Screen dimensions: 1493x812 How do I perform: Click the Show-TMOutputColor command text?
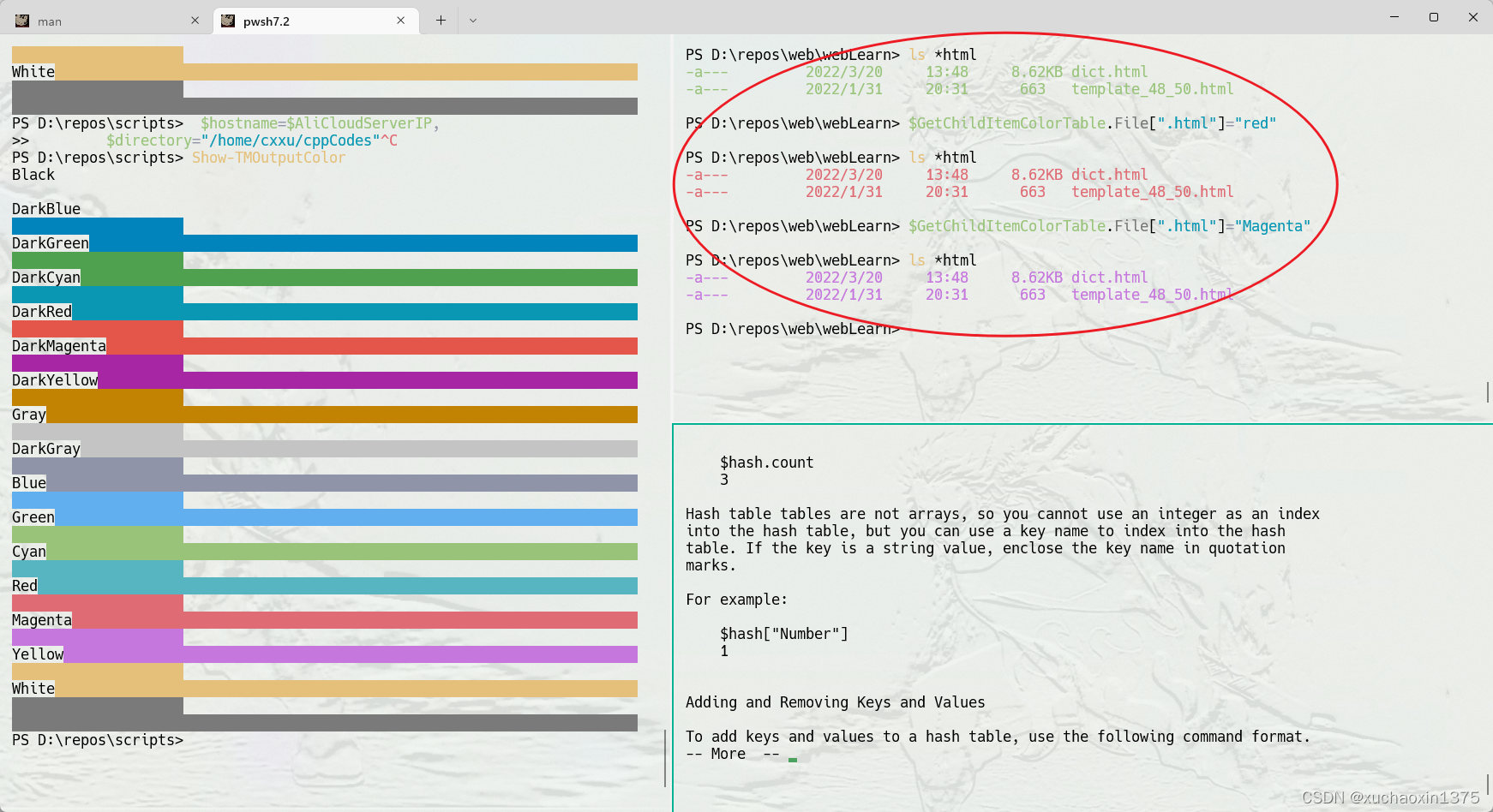click(268, 158)
